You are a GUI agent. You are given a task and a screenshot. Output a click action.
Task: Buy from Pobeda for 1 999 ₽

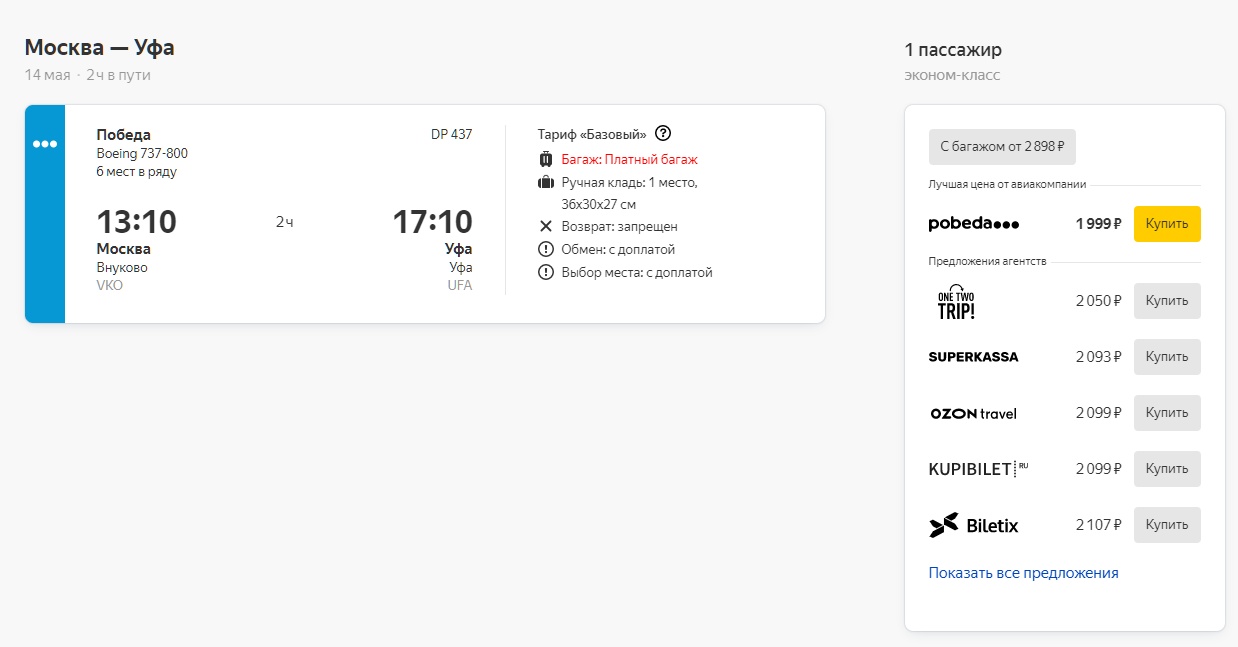click(x=1167, y=224)
